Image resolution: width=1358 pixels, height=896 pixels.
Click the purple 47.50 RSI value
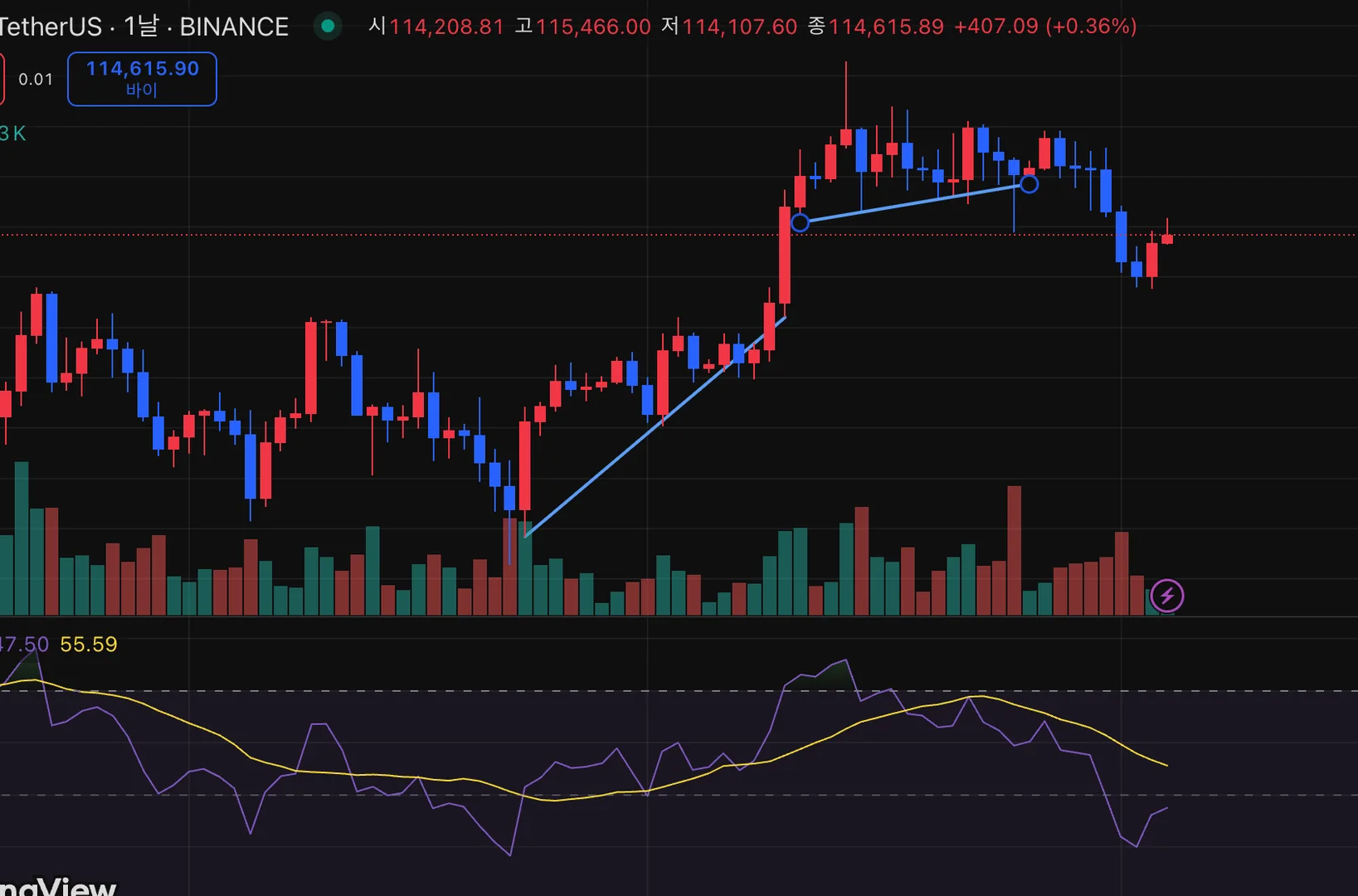(x=24, y=644)
